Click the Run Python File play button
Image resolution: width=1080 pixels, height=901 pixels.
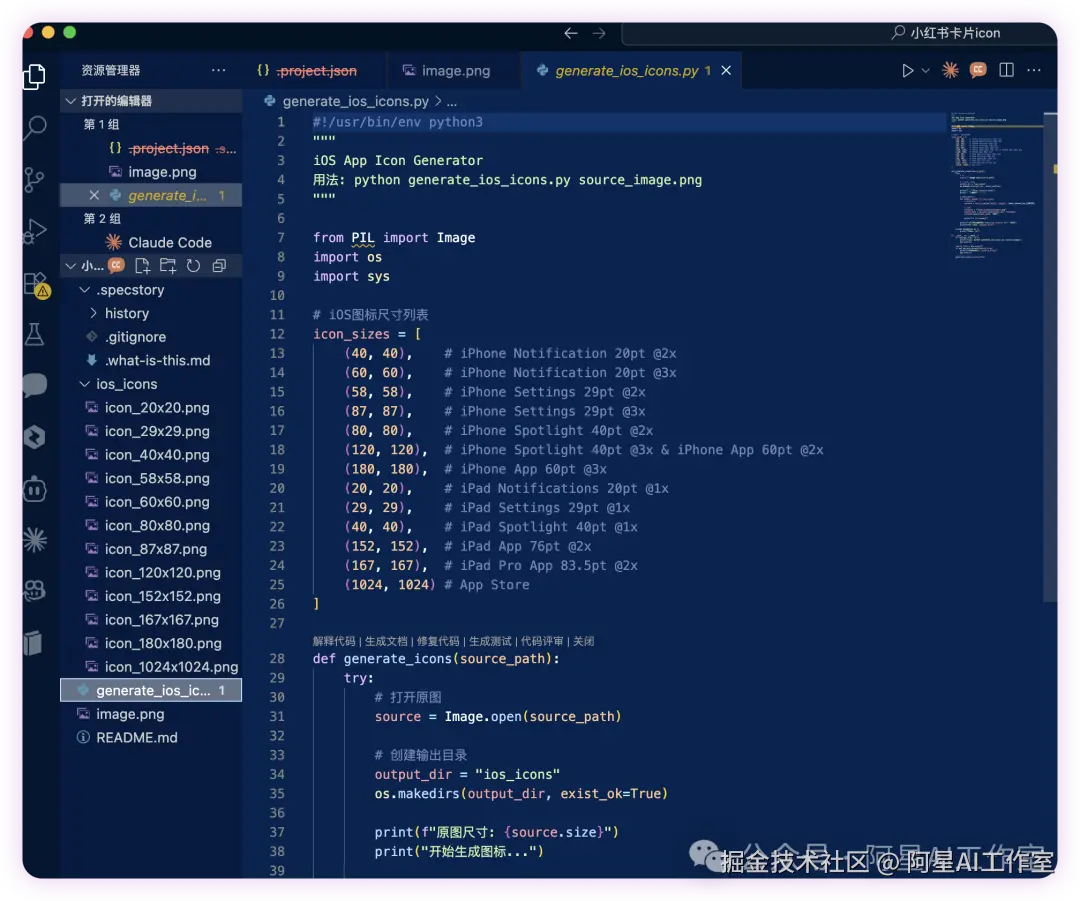(908, 70)
